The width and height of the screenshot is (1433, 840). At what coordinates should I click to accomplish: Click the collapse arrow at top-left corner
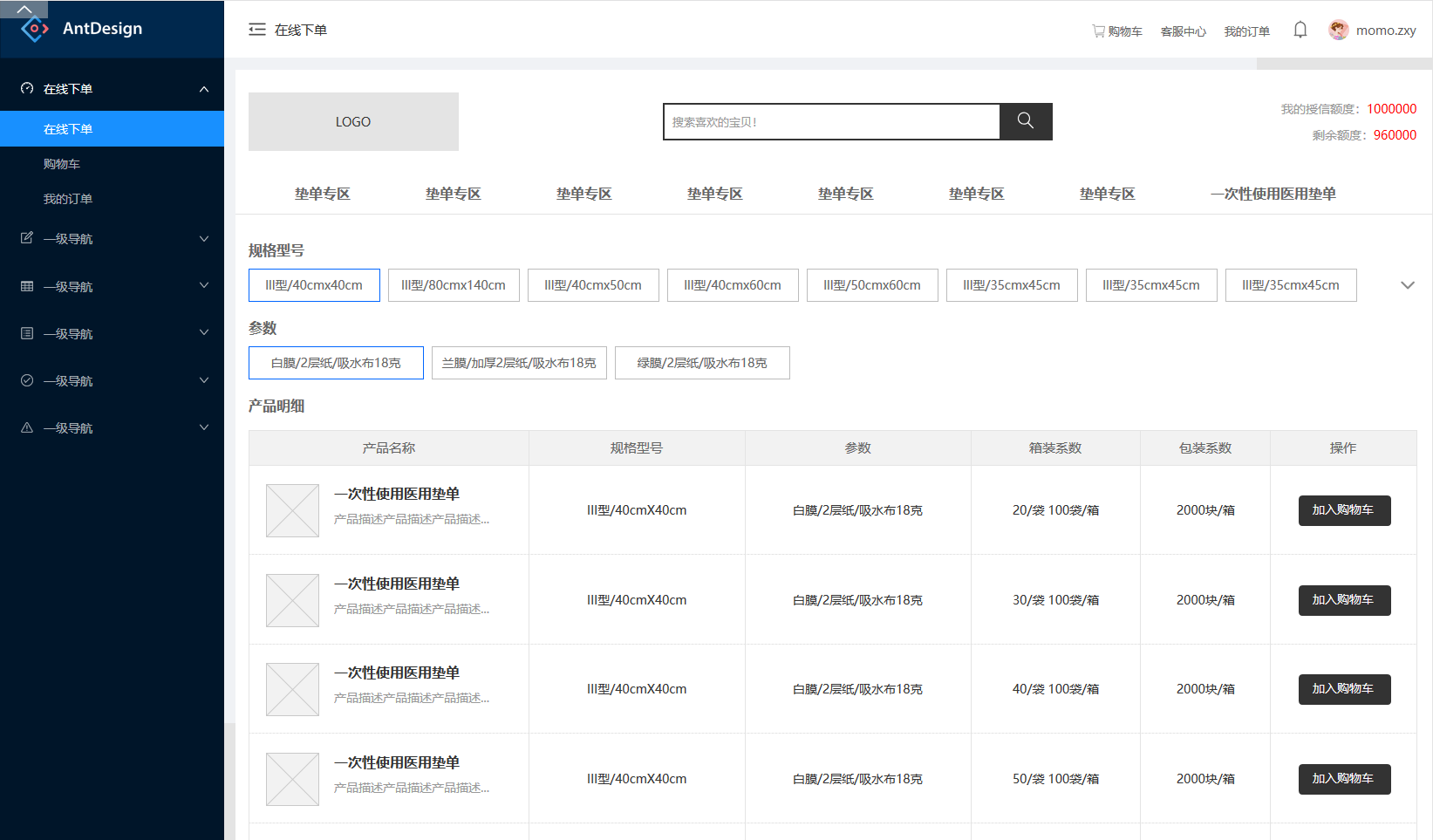24,9
